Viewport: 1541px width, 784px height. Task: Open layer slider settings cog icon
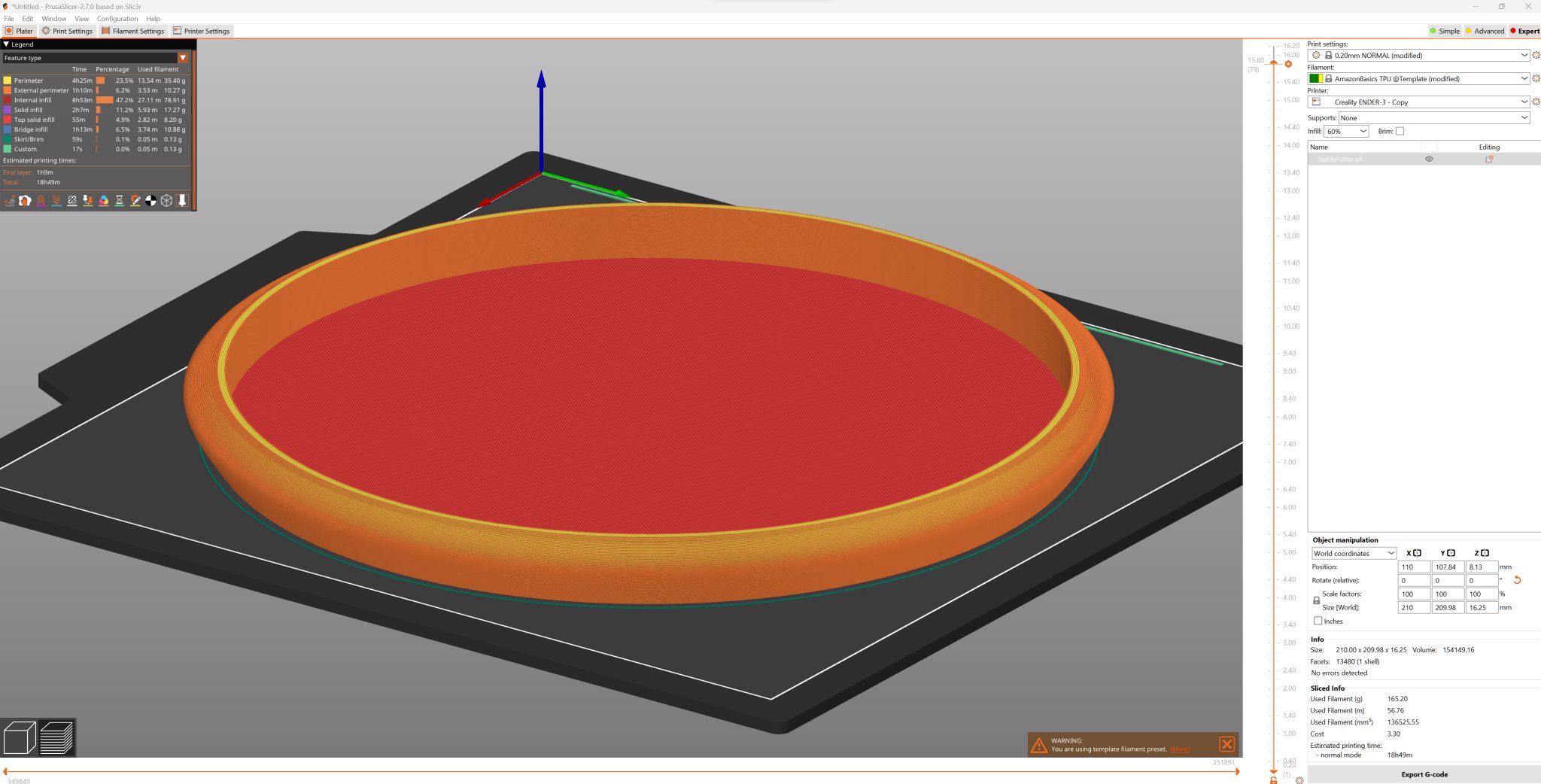pos(1299,780)
